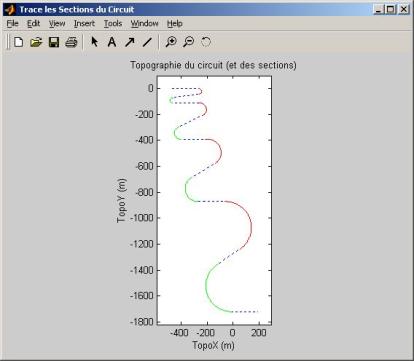Open a file with the folder icon
414x361 pixels.
tap(36, 42)
